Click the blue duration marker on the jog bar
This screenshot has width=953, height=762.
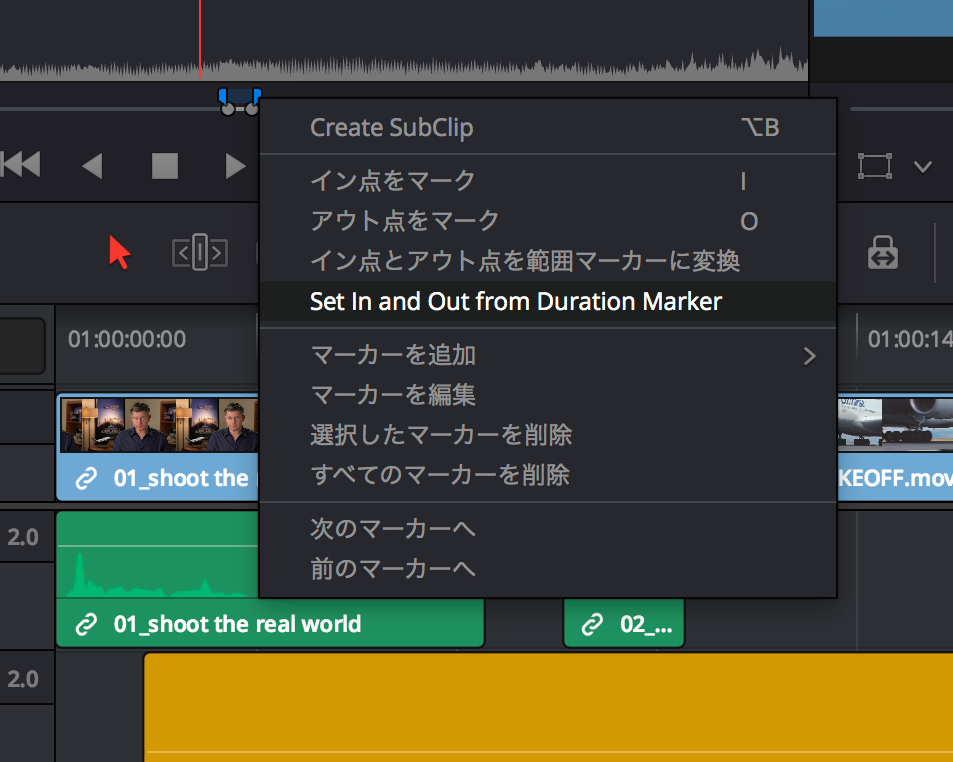click(239, 99)
